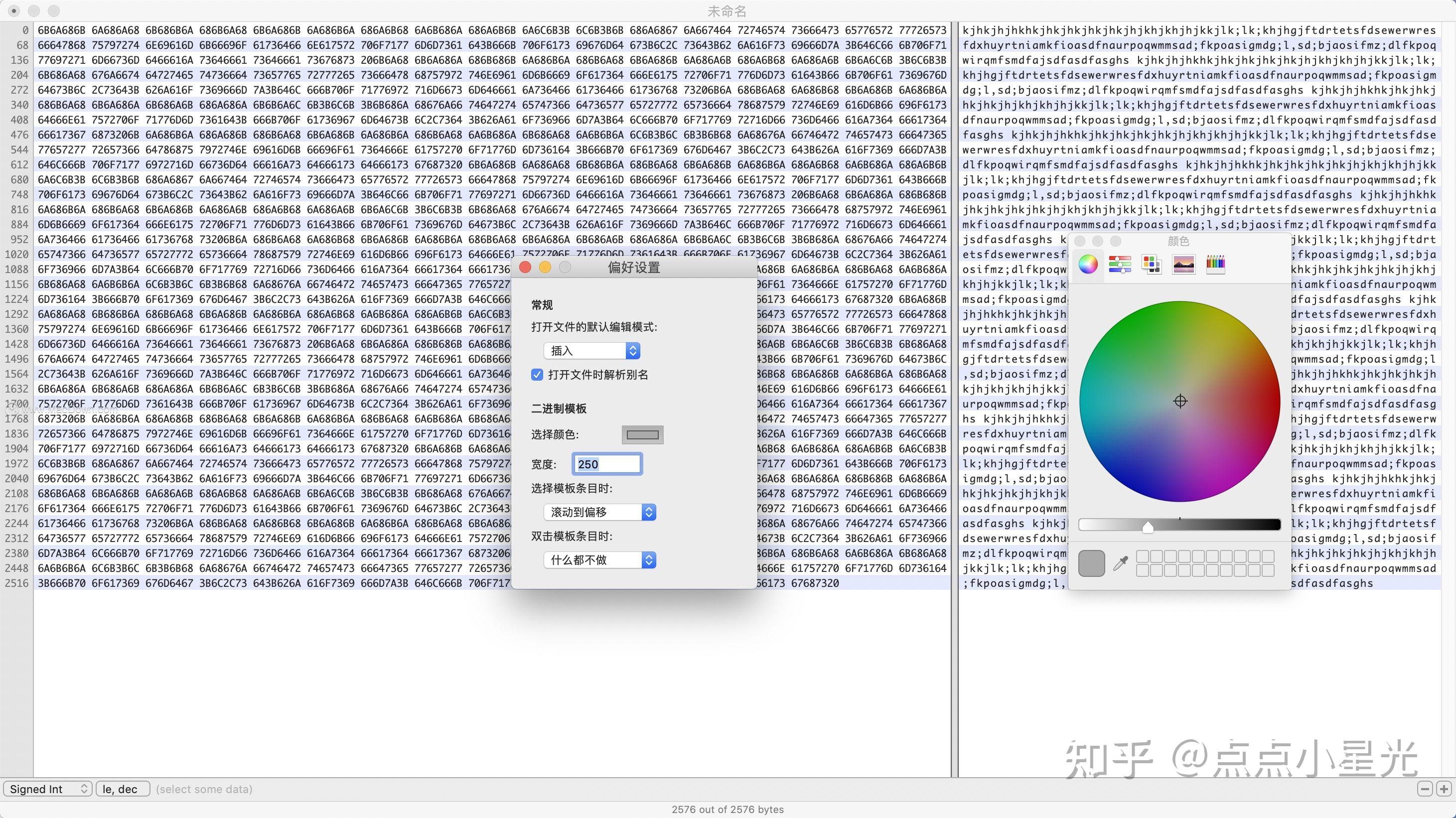Image resolution: width=1456 pixels, height=818 pixels.
Task: Open the color palettes mode
Action: point(1152,264)
